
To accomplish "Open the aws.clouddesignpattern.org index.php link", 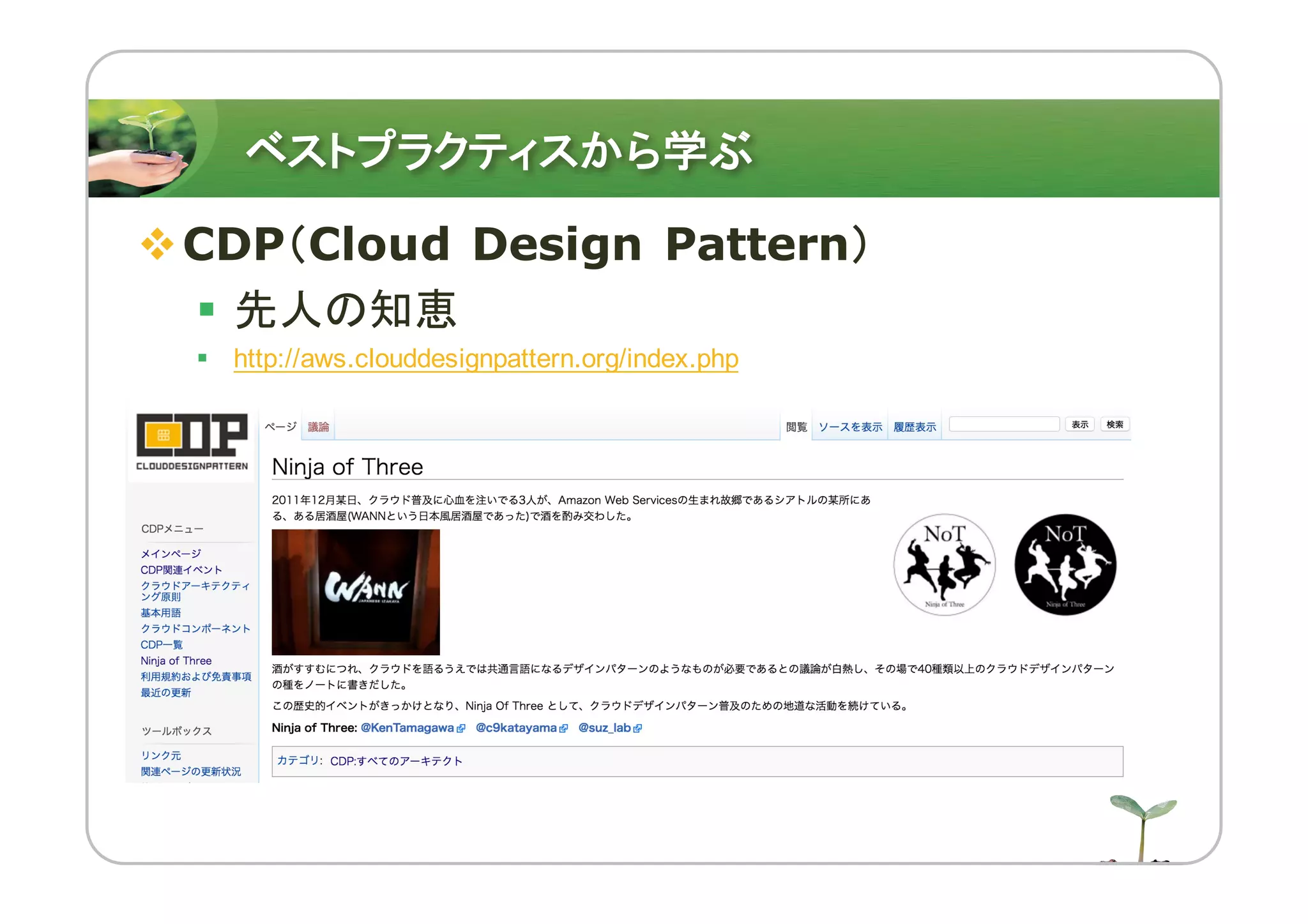I will pos(486,358).
